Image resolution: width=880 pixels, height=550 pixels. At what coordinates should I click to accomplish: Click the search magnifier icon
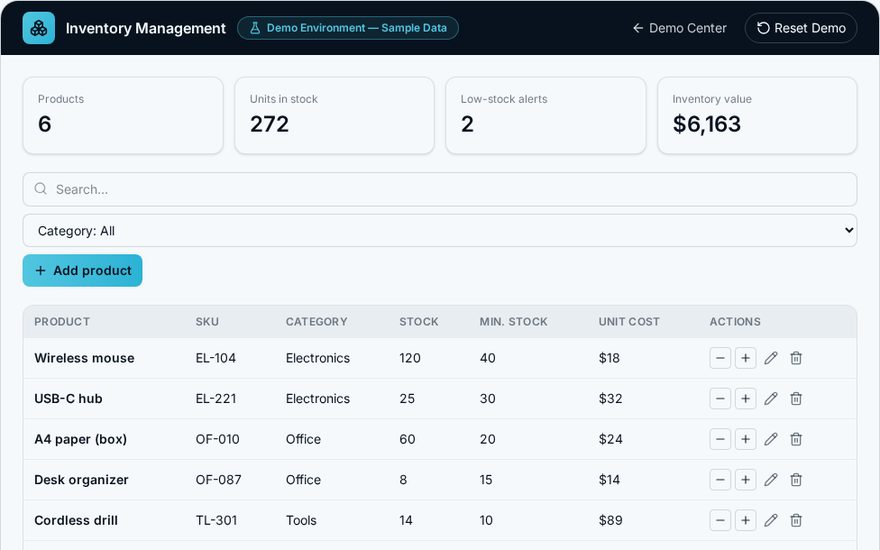(x=40, y=189)
